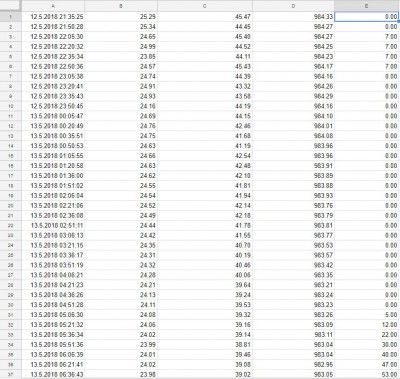
Task: Select row 17 header
Action: (11, 176)
